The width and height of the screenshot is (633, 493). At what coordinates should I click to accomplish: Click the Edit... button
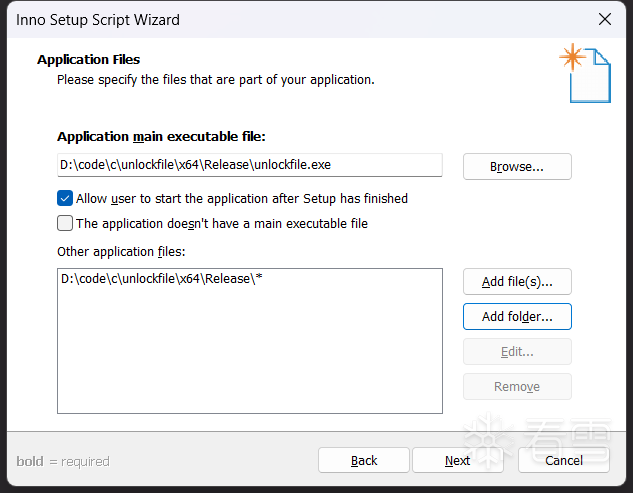click(517, 352)
